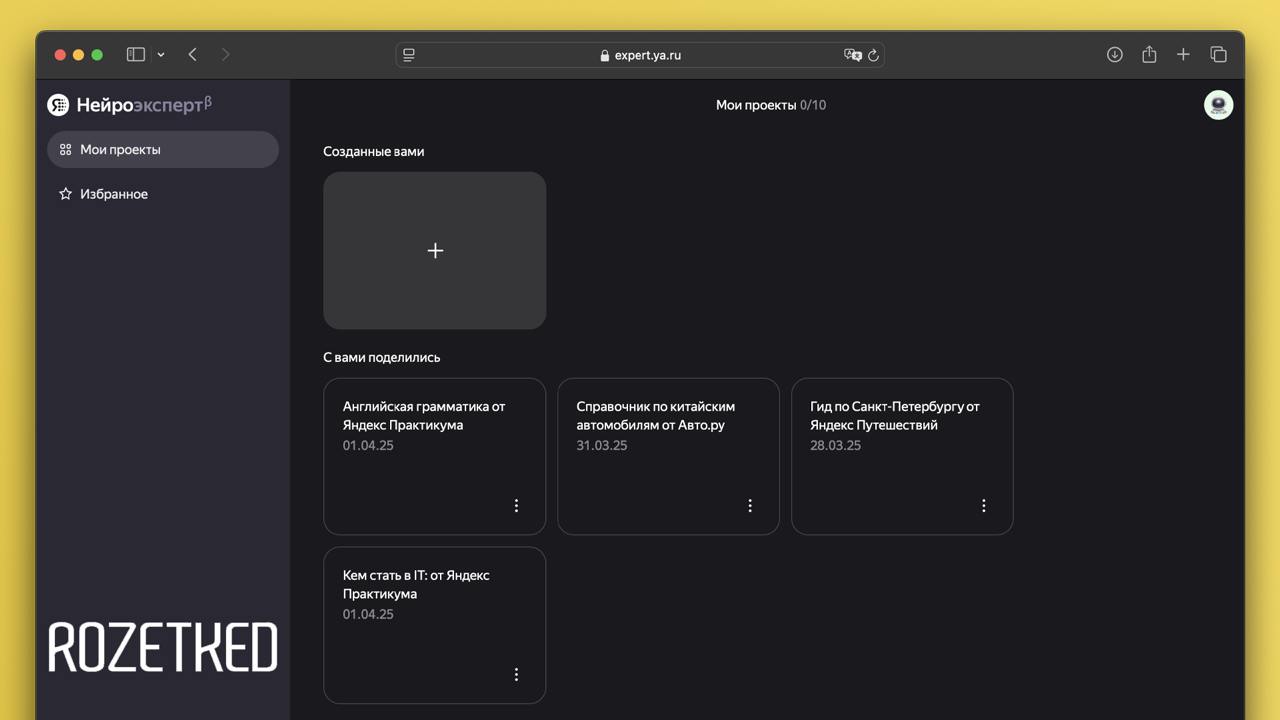Viewport: 1280px width, 720px height.
Task: Reload the page
Action: (x=873, y=55)
